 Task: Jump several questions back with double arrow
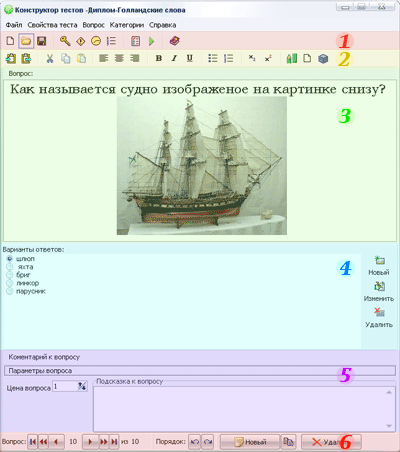(x=44, y=442)
